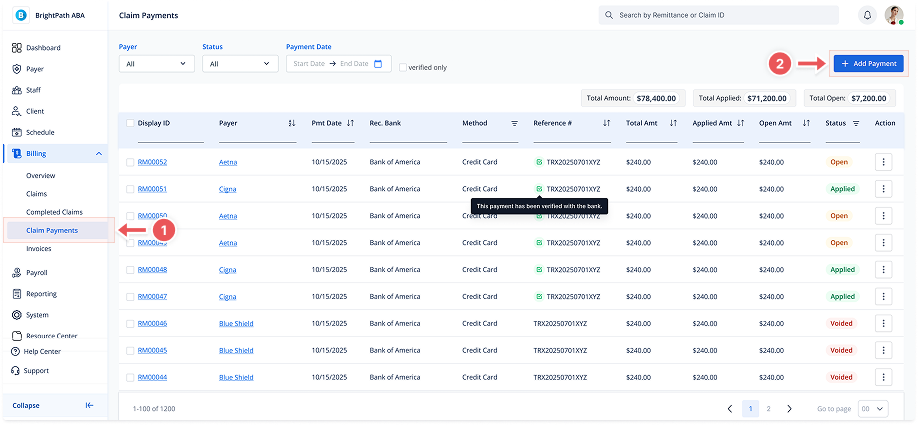Open the row actions menu for RM00052

[x=883, y=161]
